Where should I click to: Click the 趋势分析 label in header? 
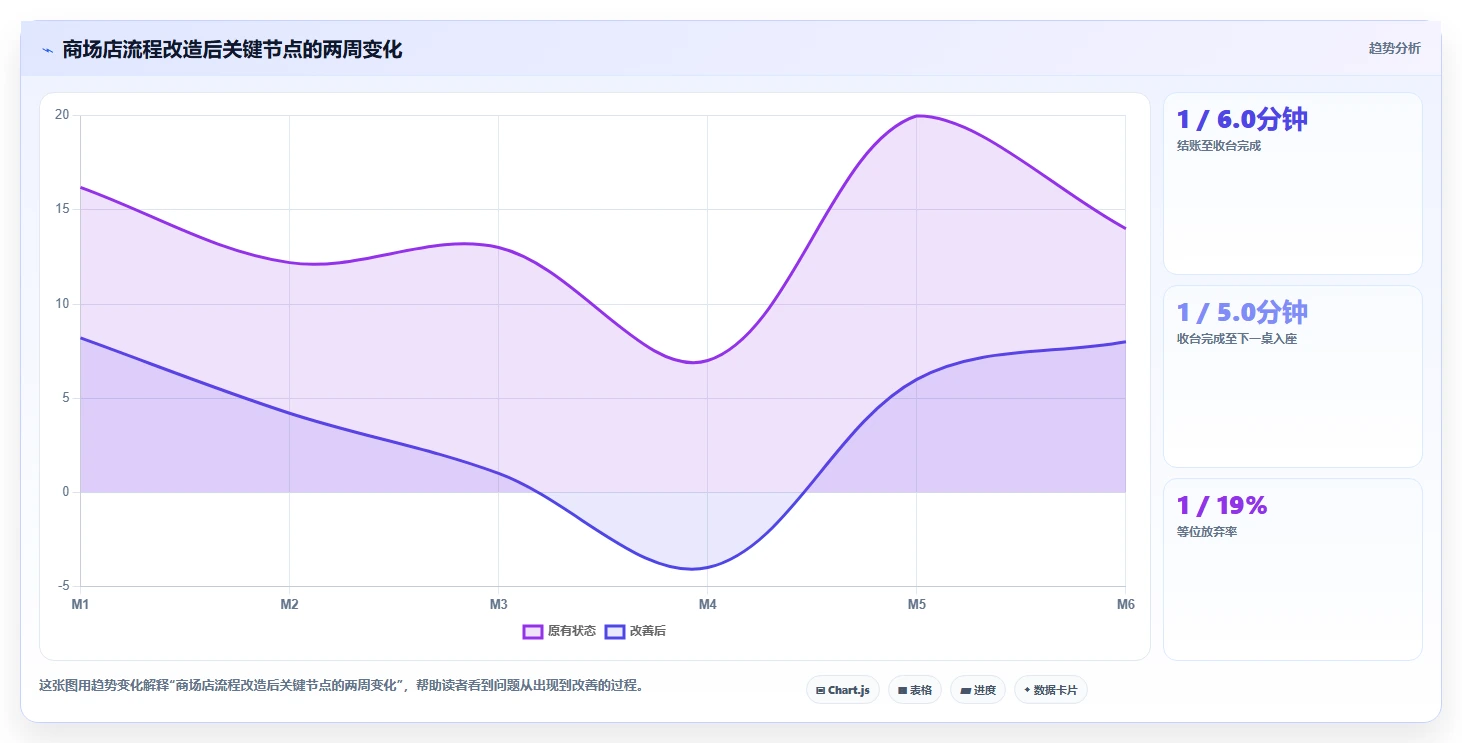pos(1394,49)
